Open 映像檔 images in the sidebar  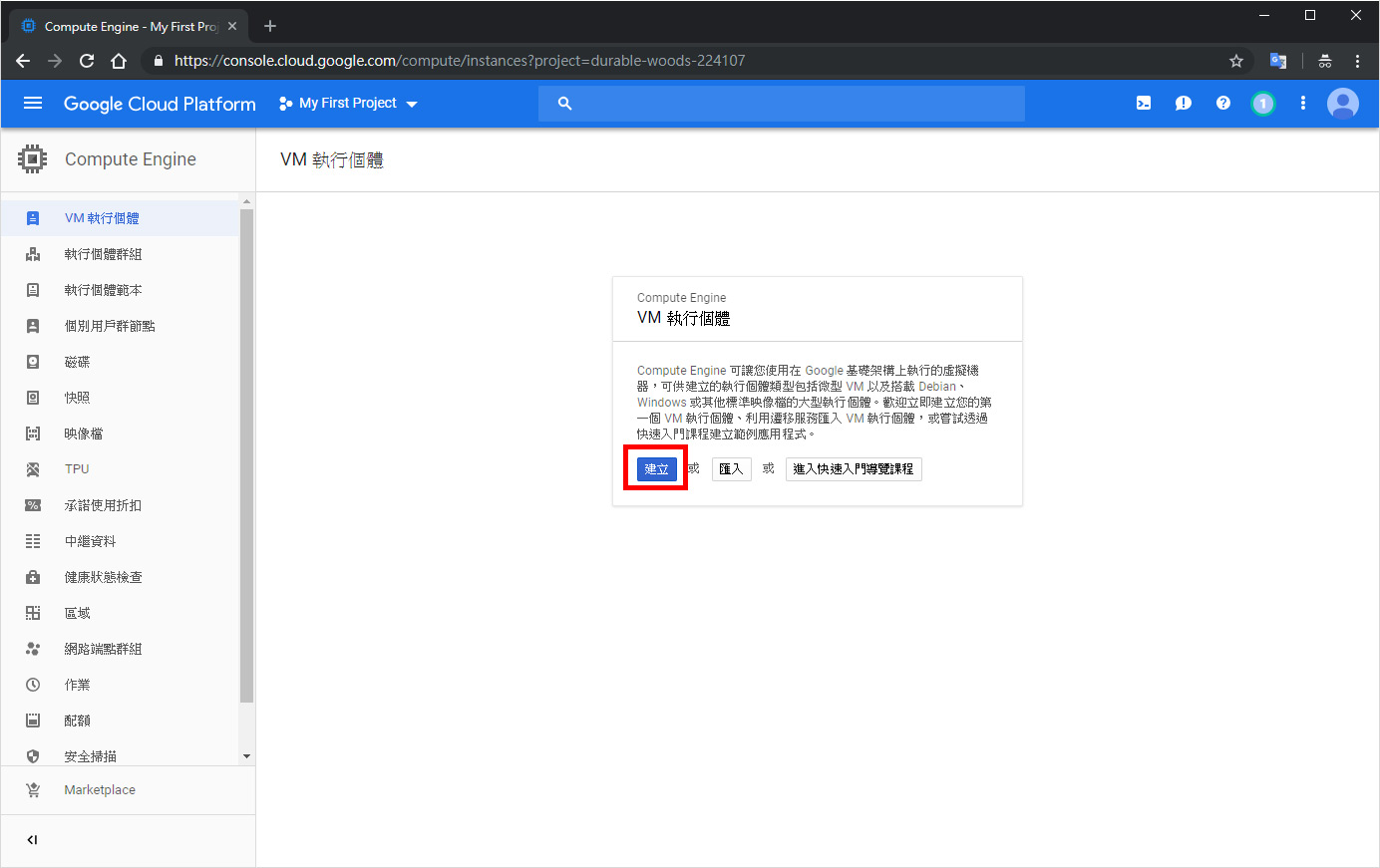[x=120, y=434]
